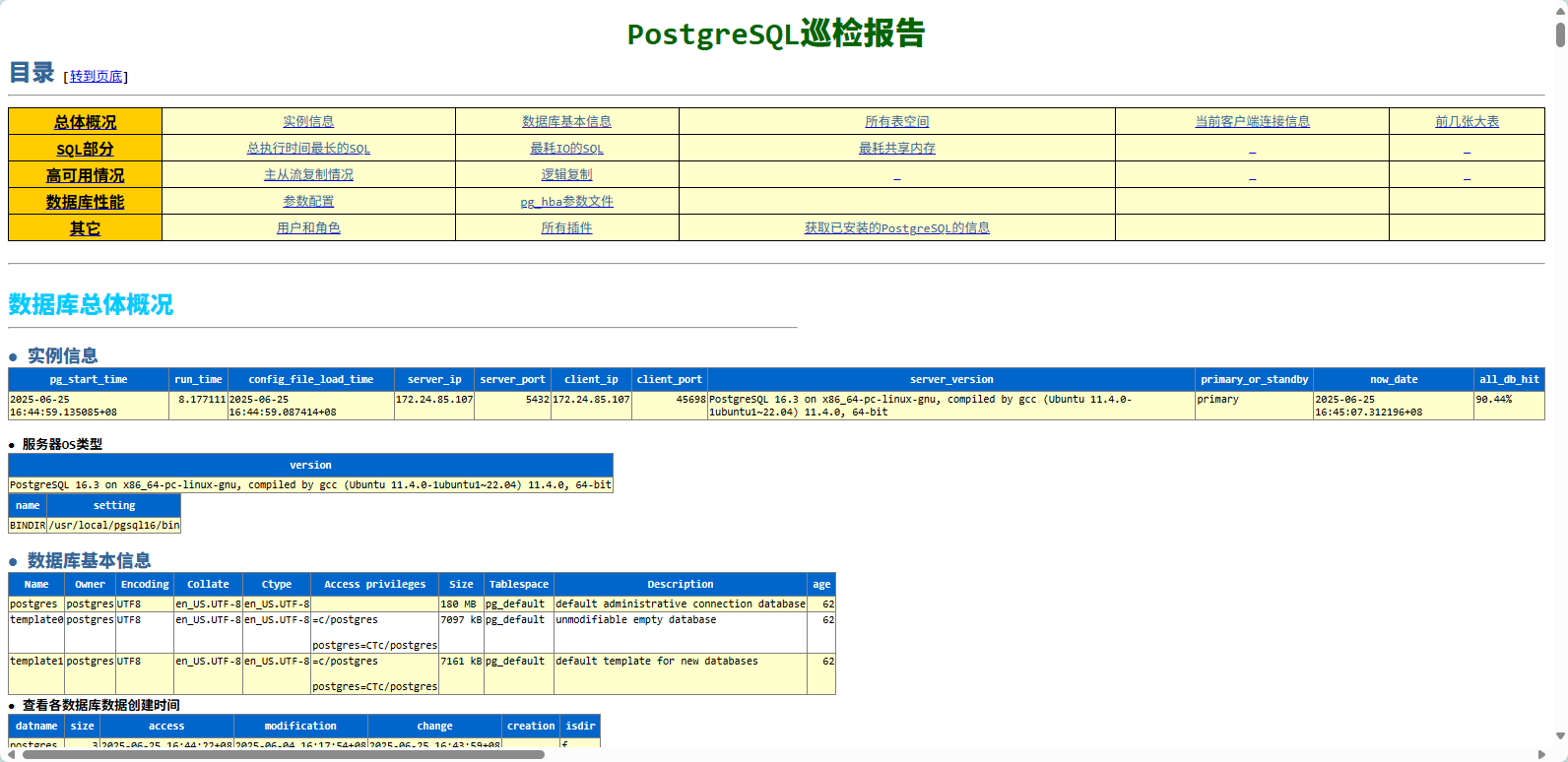Click the server_version column header
This screenshot has height=762, width=1568.
[x=951, y=379]
